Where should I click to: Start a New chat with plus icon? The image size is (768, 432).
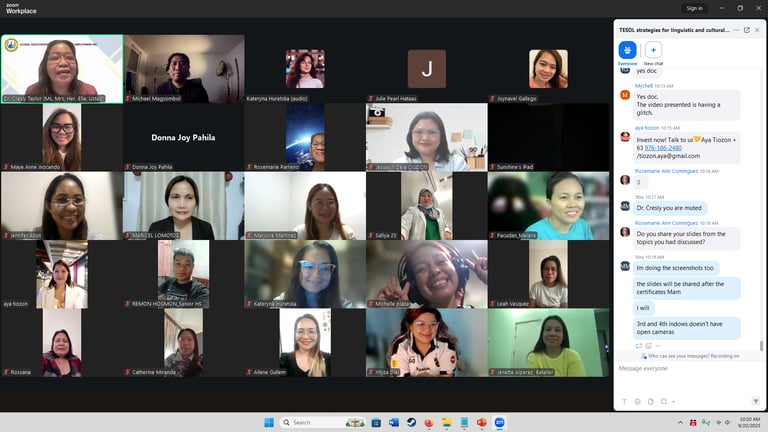[653, 50]
